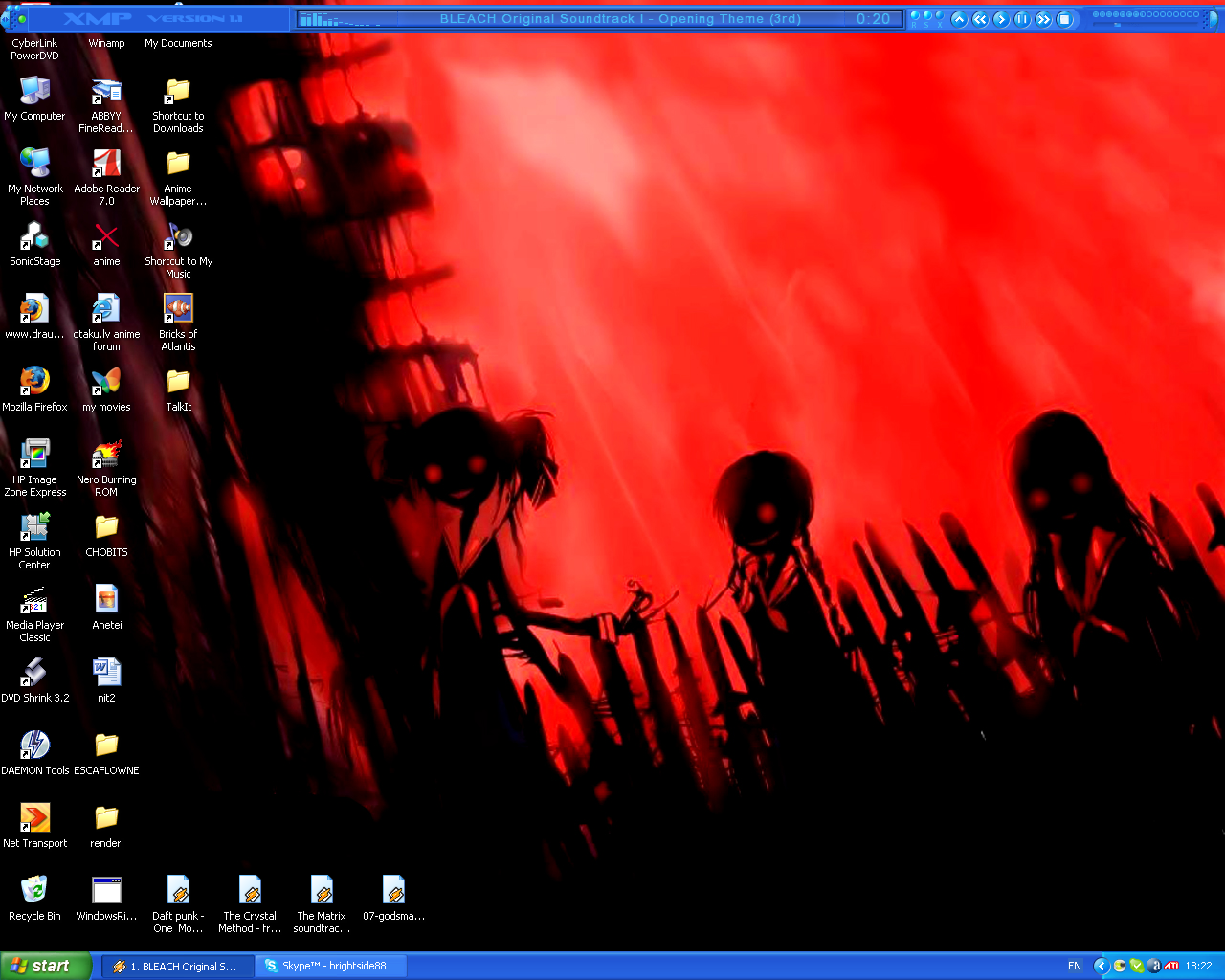The height and width of the screenshot is (980, 1225).
Task: Select the Daft punk - One Mo... file
Action: tap(178, 904)
